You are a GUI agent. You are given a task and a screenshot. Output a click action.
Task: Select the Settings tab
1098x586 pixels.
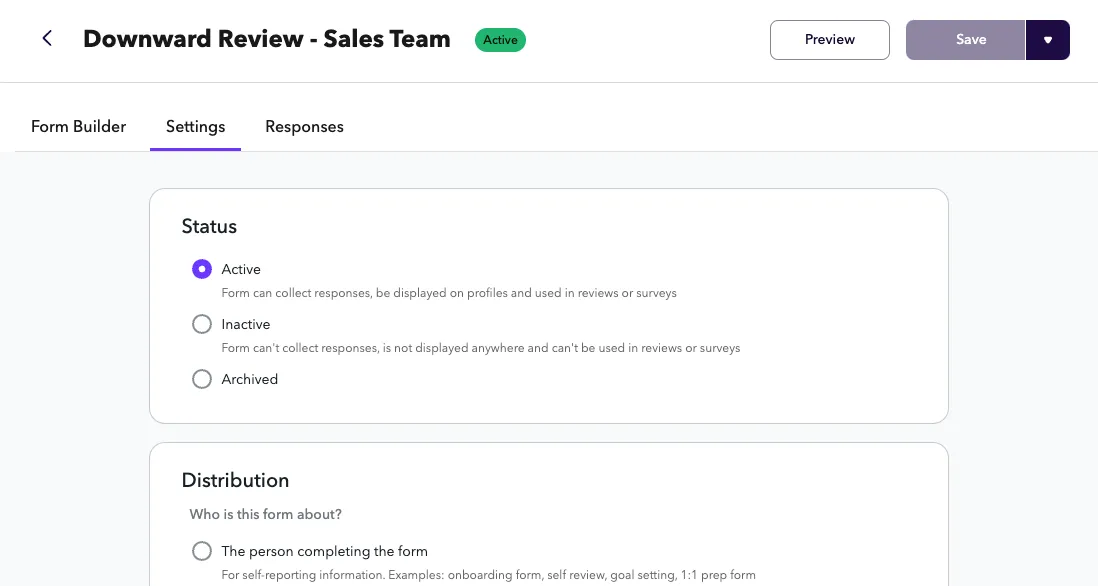click(x=195, y=127)
